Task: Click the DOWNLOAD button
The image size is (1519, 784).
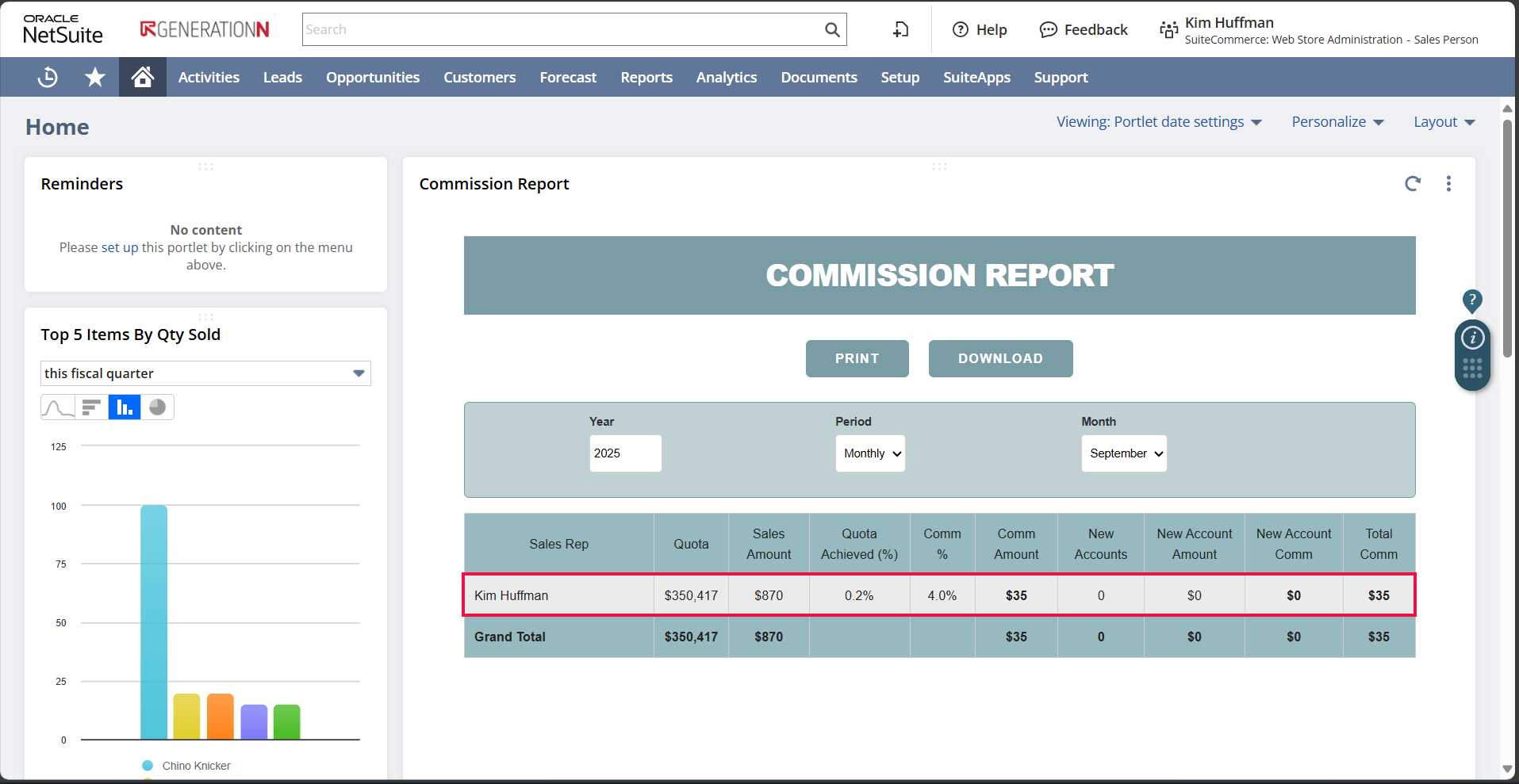Action: click(x=1001, y=358)
